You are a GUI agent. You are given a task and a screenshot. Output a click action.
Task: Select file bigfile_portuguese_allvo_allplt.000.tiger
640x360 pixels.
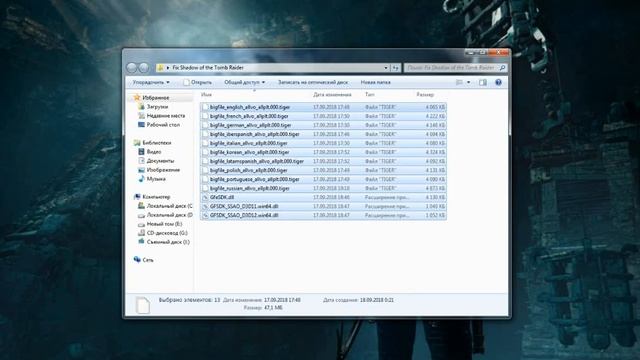tap(323, 179)
